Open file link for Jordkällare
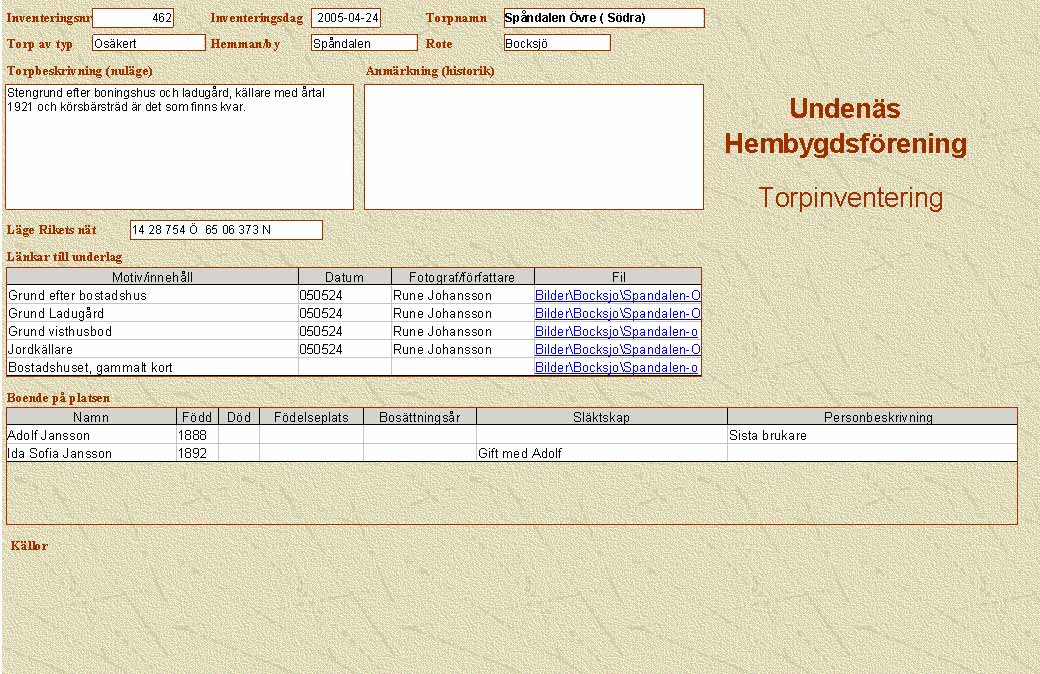The image size is (1040, 674). pyautogui.click(x=617, y=350)
